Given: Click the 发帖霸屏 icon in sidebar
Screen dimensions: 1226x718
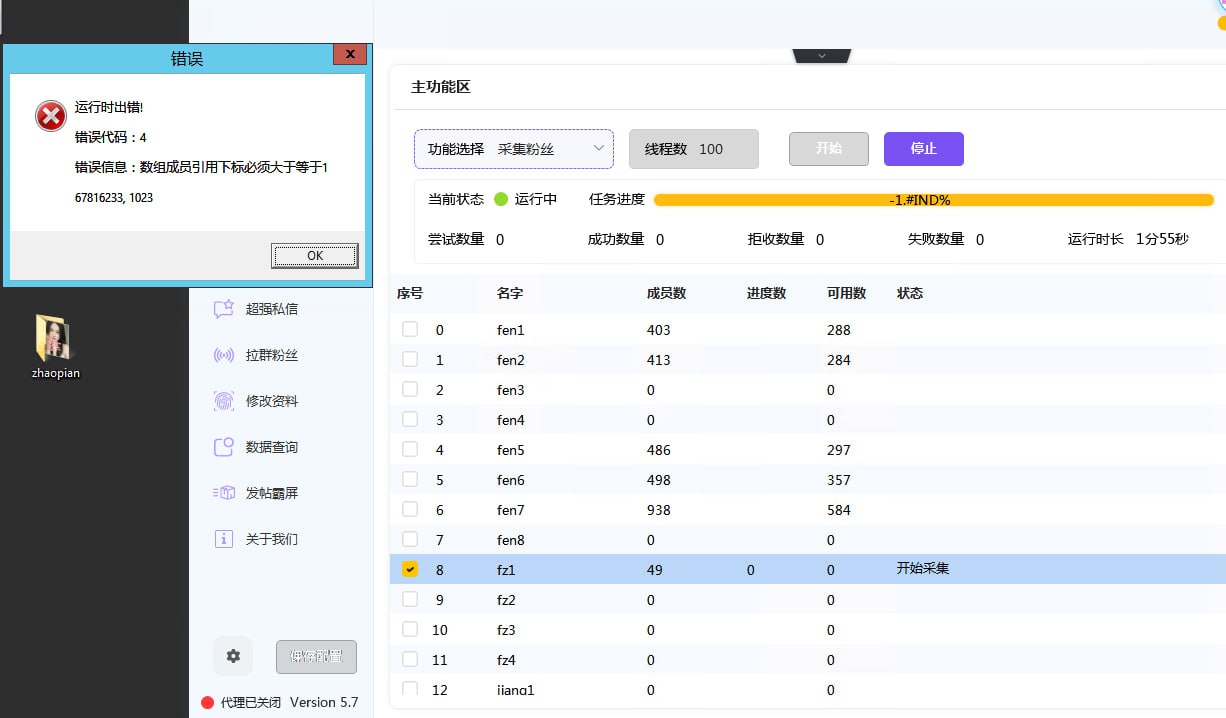Looking at the screenshot, I should click(224, 493).
